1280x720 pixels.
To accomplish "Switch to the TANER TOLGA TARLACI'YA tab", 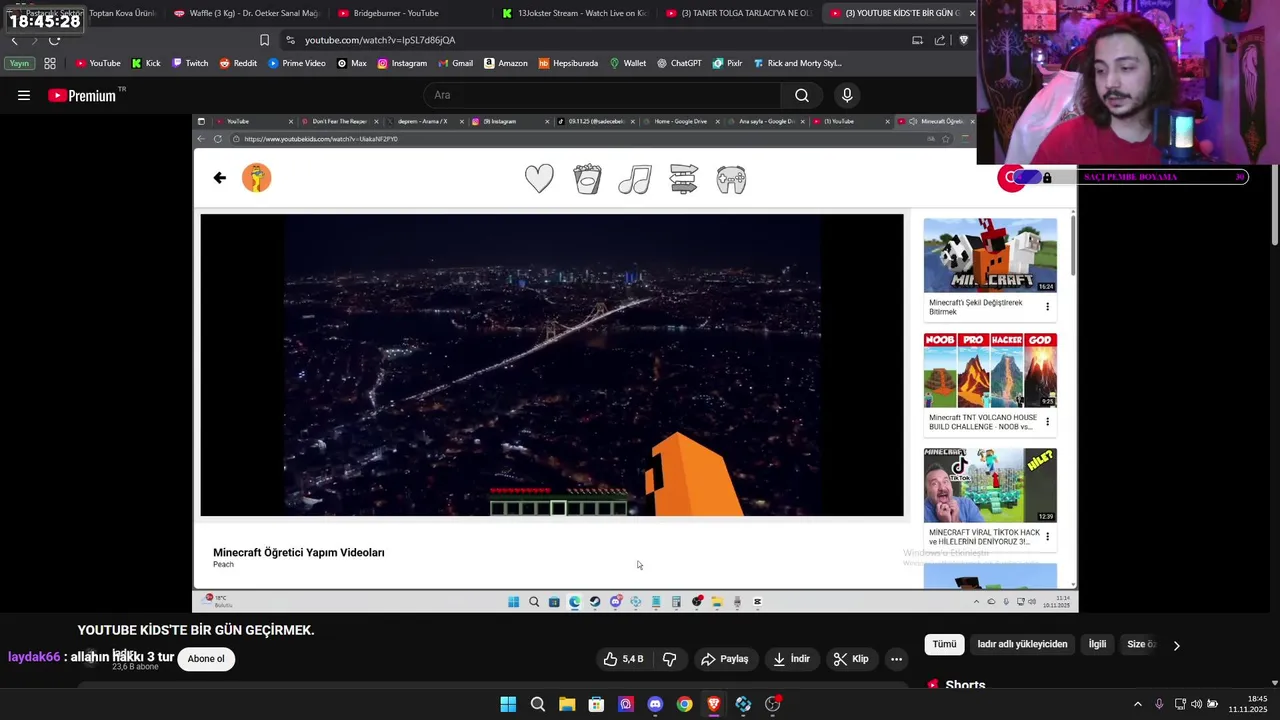I will [x=738, y=13].
